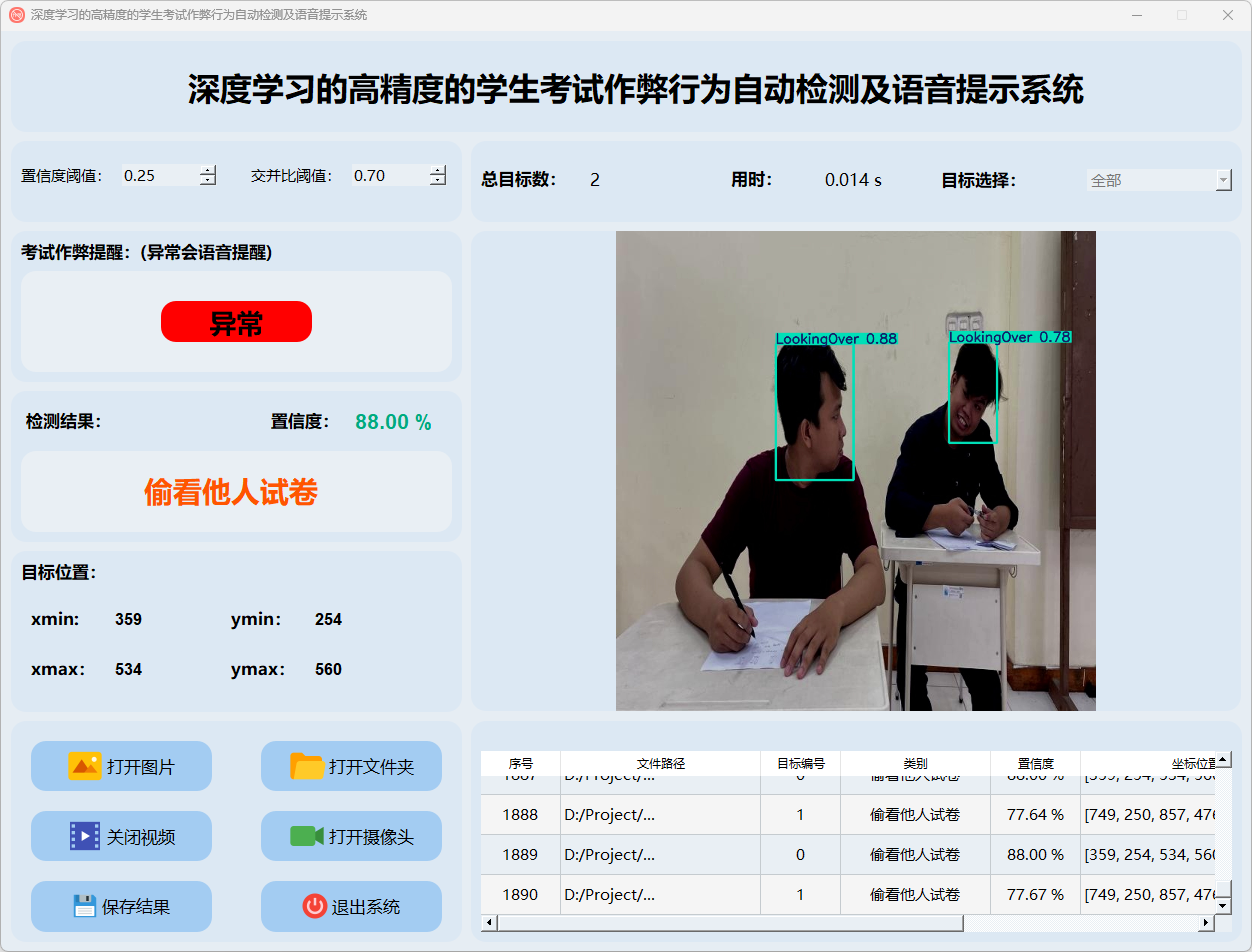Click the red power icon on 退出系统

point(315,906)
